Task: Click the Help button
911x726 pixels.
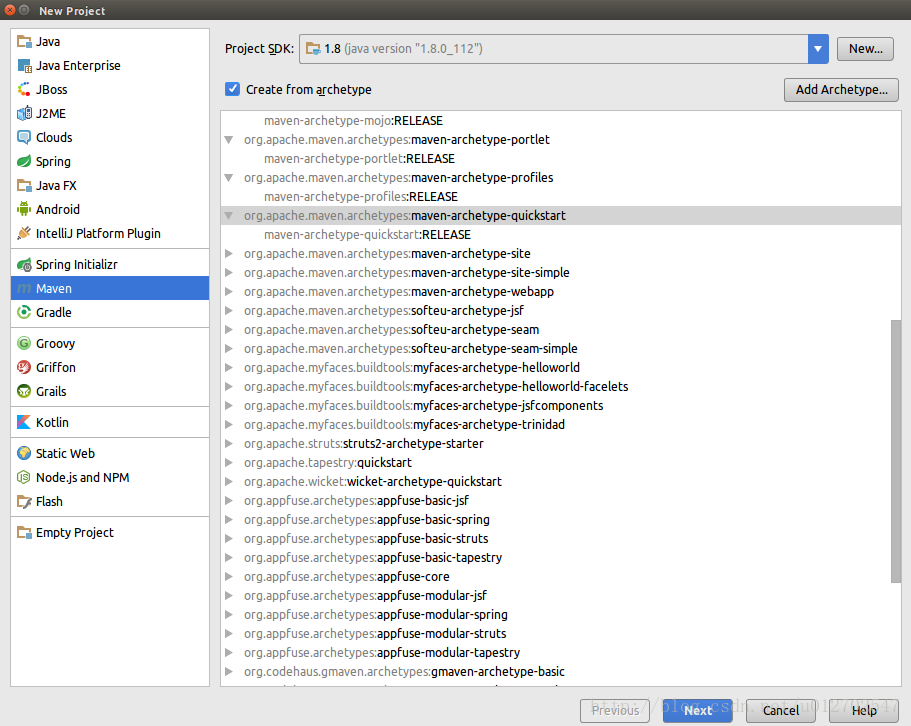Action: [863, 710]
